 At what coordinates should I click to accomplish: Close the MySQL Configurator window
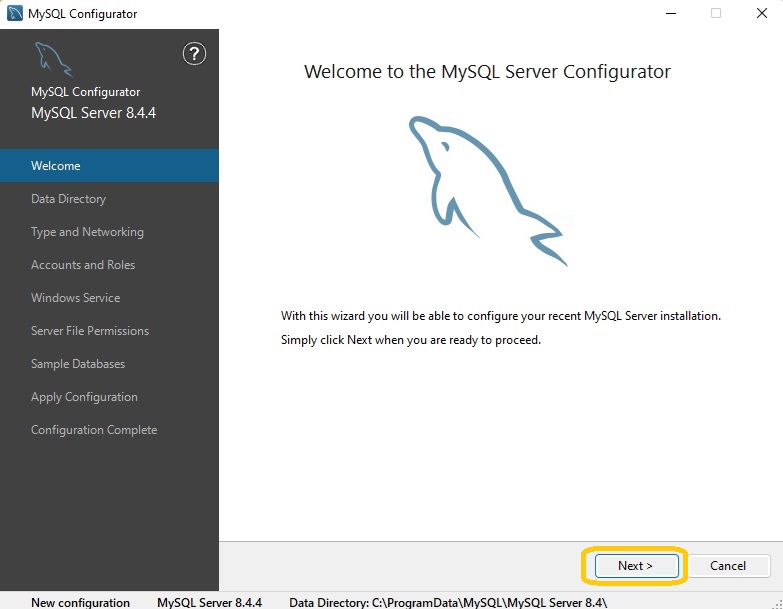tap(762, 13)
